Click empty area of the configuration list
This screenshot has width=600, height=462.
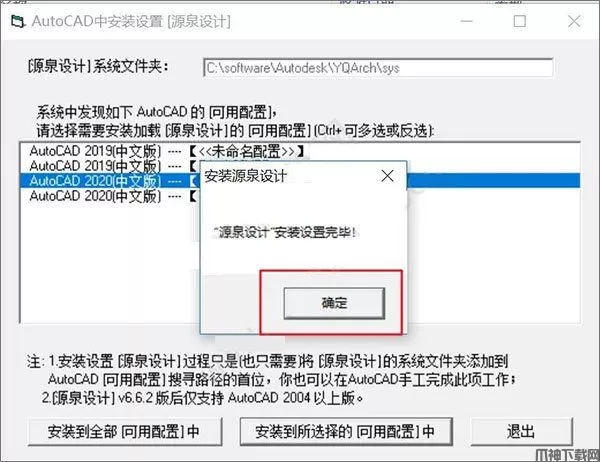click(107, 264)
